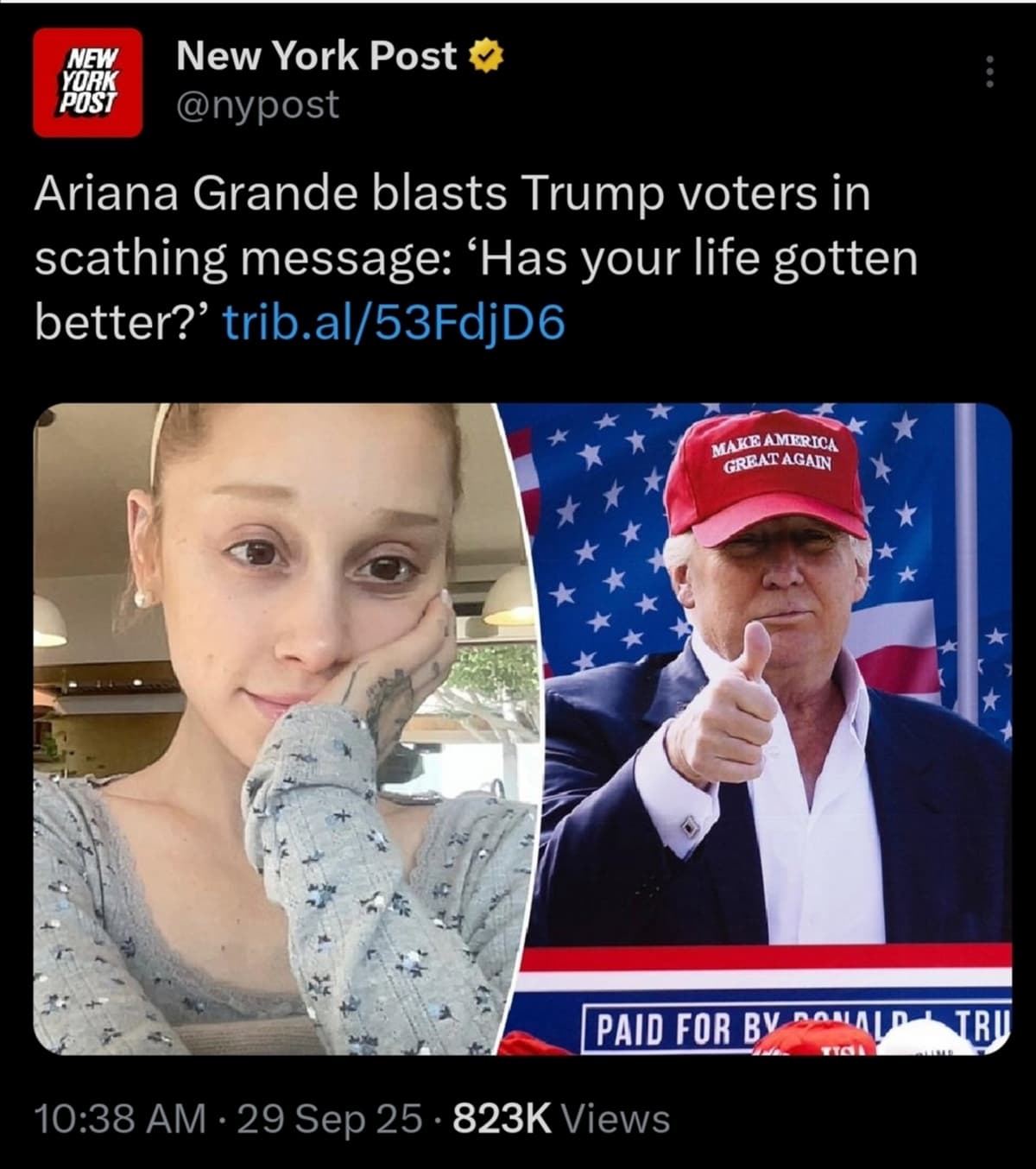Click the gold verified badge
The width and height of the screenshot is (1036, 1169).
pos(486,58)
